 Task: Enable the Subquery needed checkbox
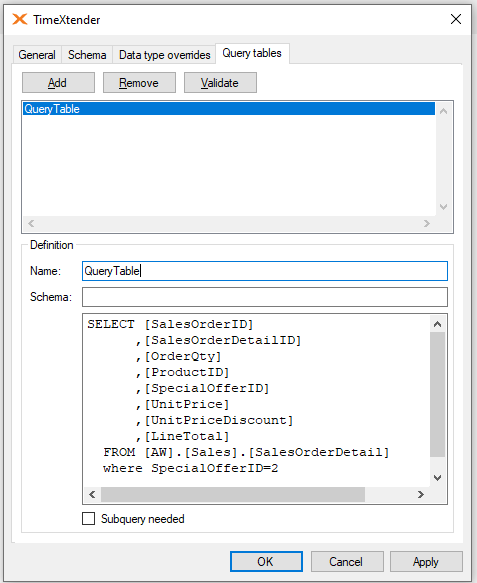[x=88, y=518]
